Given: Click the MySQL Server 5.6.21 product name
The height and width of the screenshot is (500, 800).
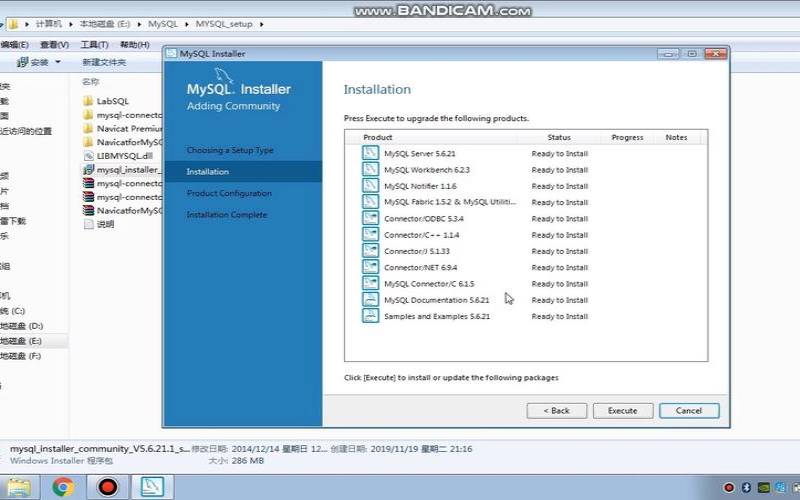Looking at the screenshot, I should (419, 154).
